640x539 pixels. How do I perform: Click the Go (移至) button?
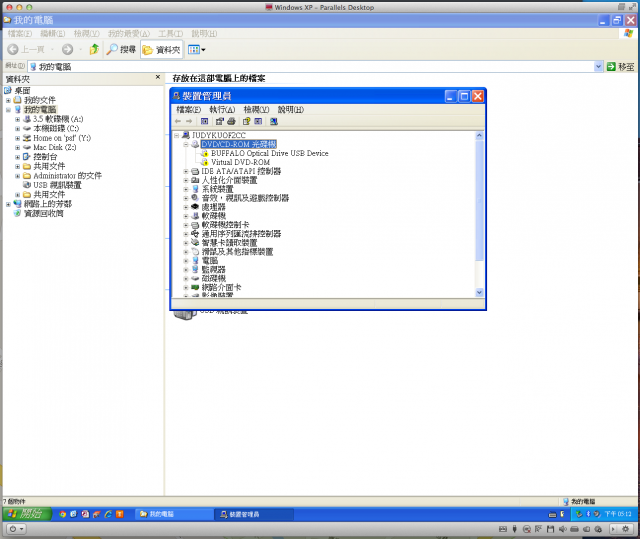pyautogui.click(x=620, y=67)
